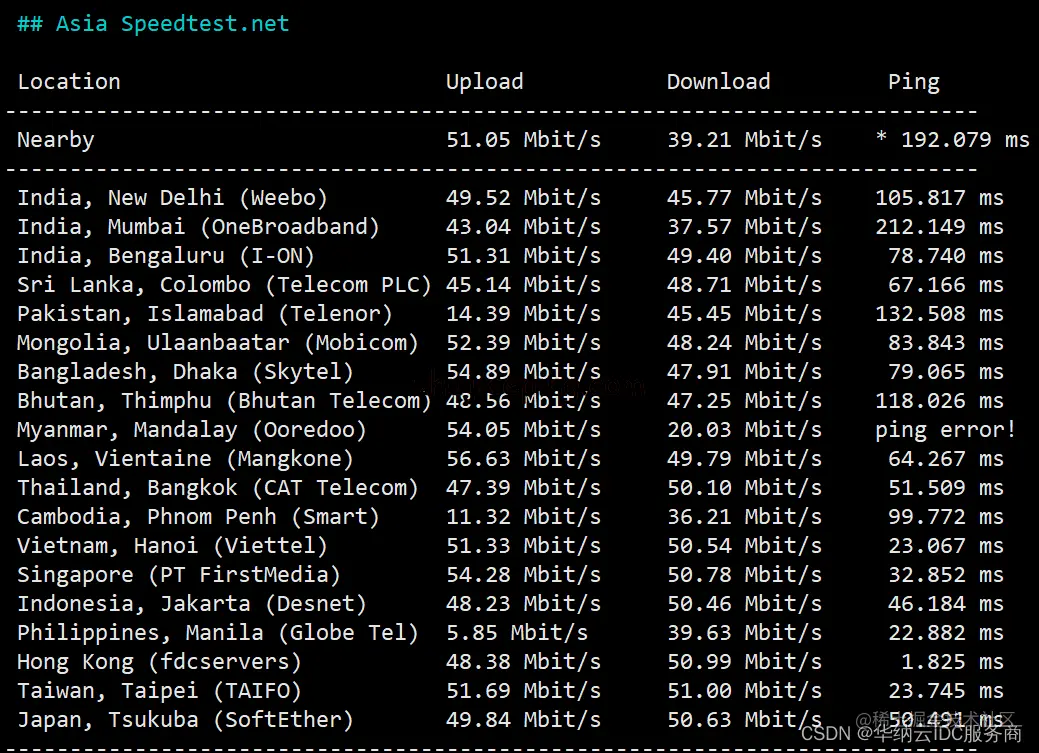The image size is (1039, 753).
Task: Select the '## Asia Speedtest.net' heading text
Action: [x=153, y=24]
